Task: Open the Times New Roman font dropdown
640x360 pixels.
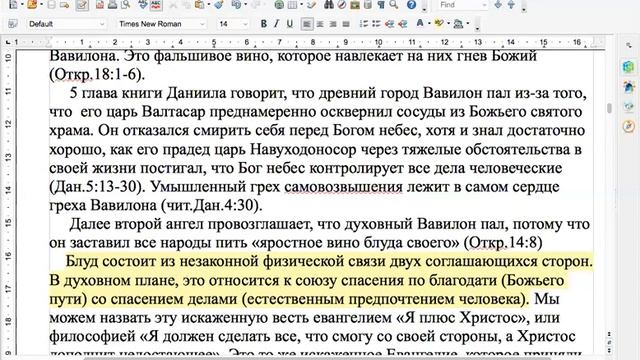Action: (x=202, y=24)
